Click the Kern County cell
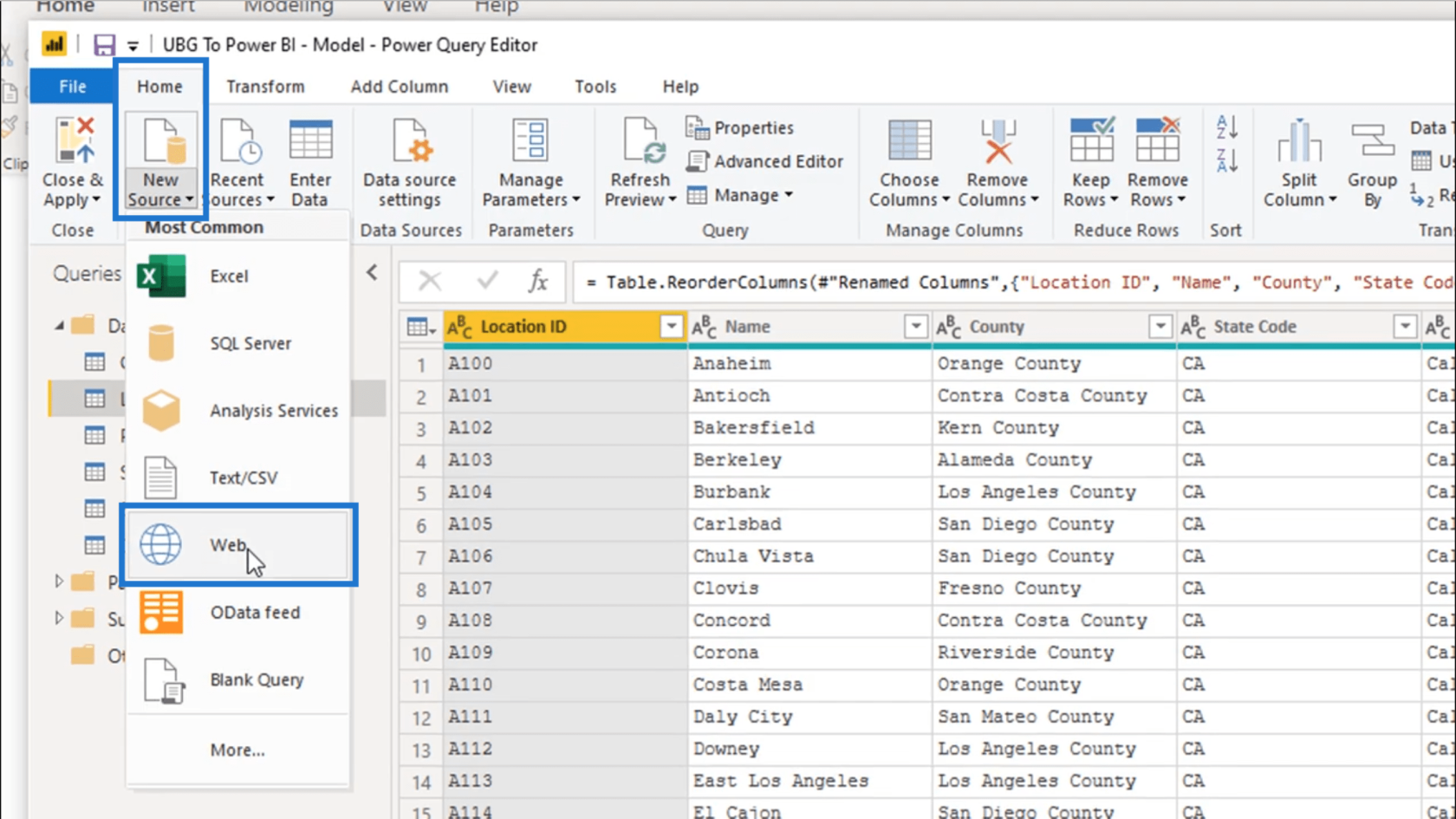1456x819 pixels. pyautogui.click(x=1054, y=428)
